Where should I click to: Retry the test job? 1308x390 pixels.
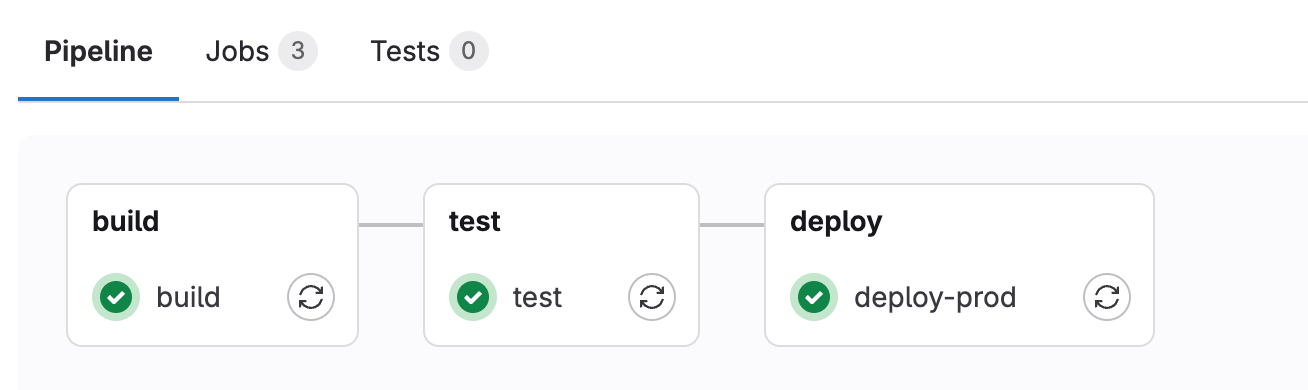(x=652, y=297)
